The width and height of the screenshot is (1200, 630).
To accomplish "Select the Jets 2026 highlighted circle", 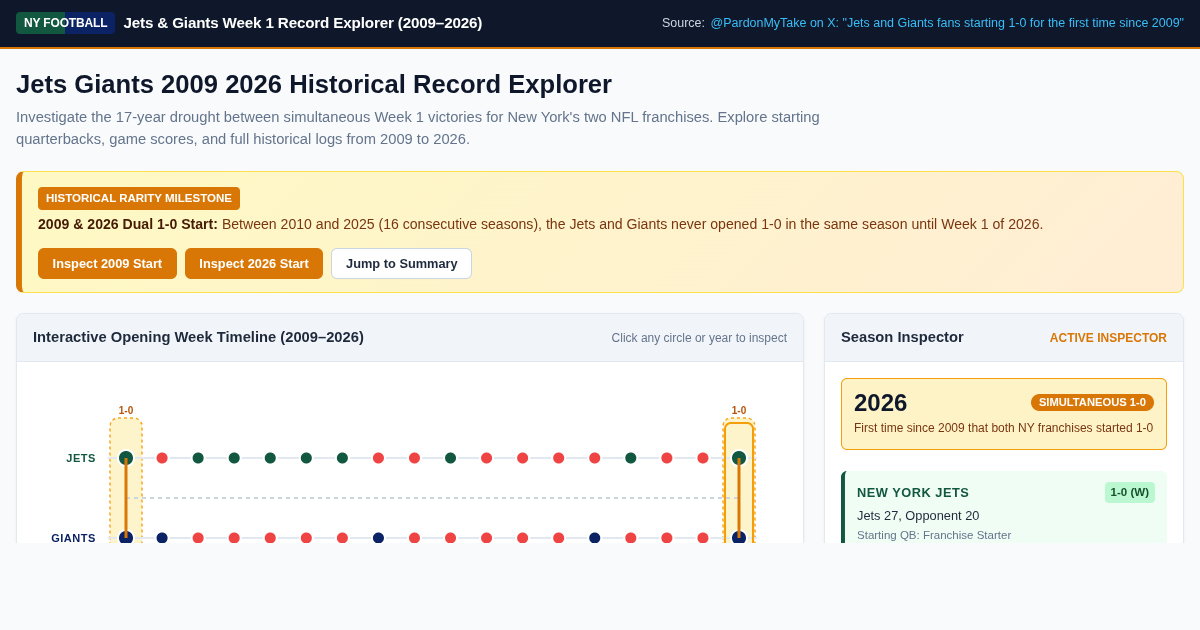I will 739,458.
